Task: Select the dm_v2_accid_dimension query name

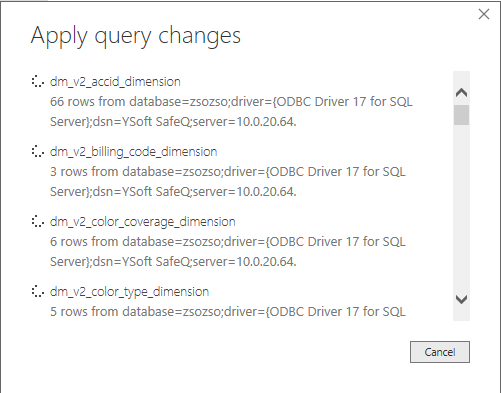Action: tap(115, 82)
